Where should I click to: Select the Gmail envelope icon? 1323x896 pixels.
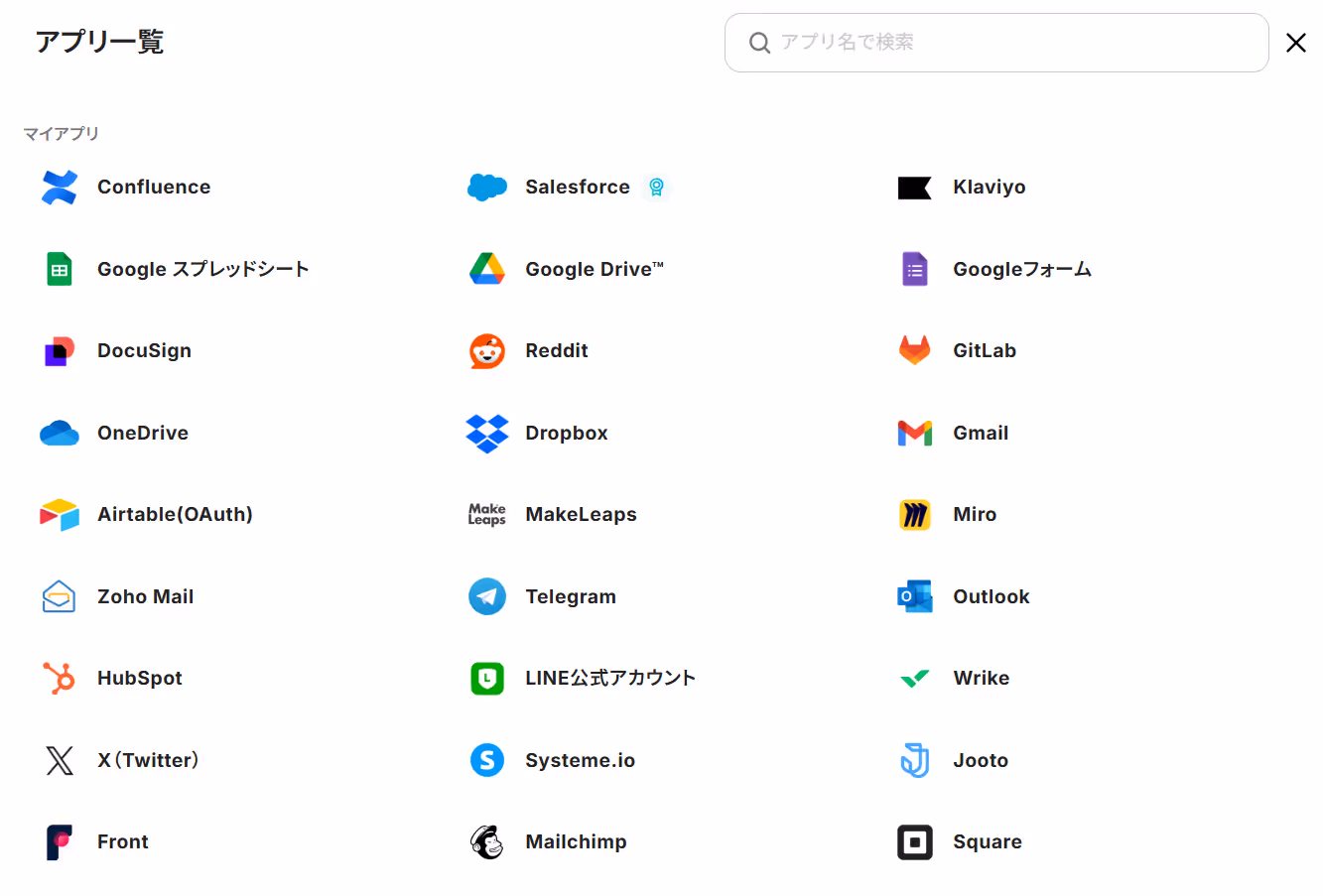(x=915, y=433)
